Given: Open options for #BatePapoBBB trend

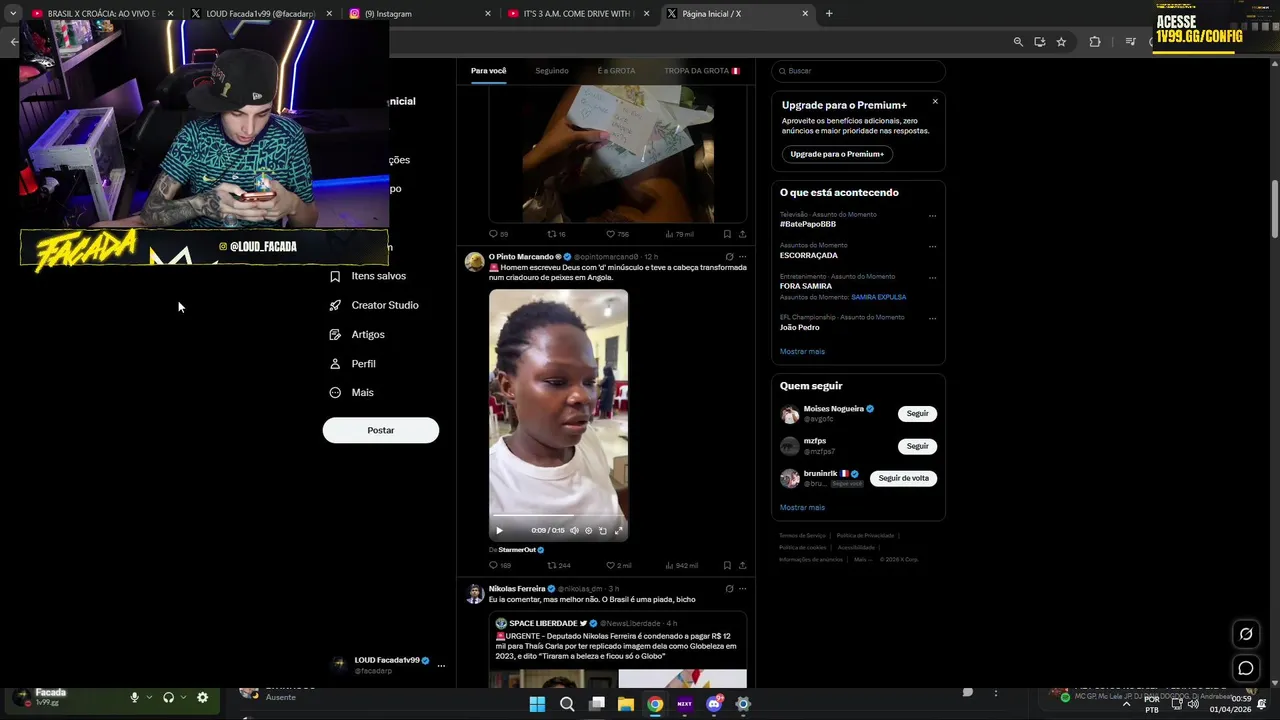Looking at the screenshot, I should coord(932,215).
